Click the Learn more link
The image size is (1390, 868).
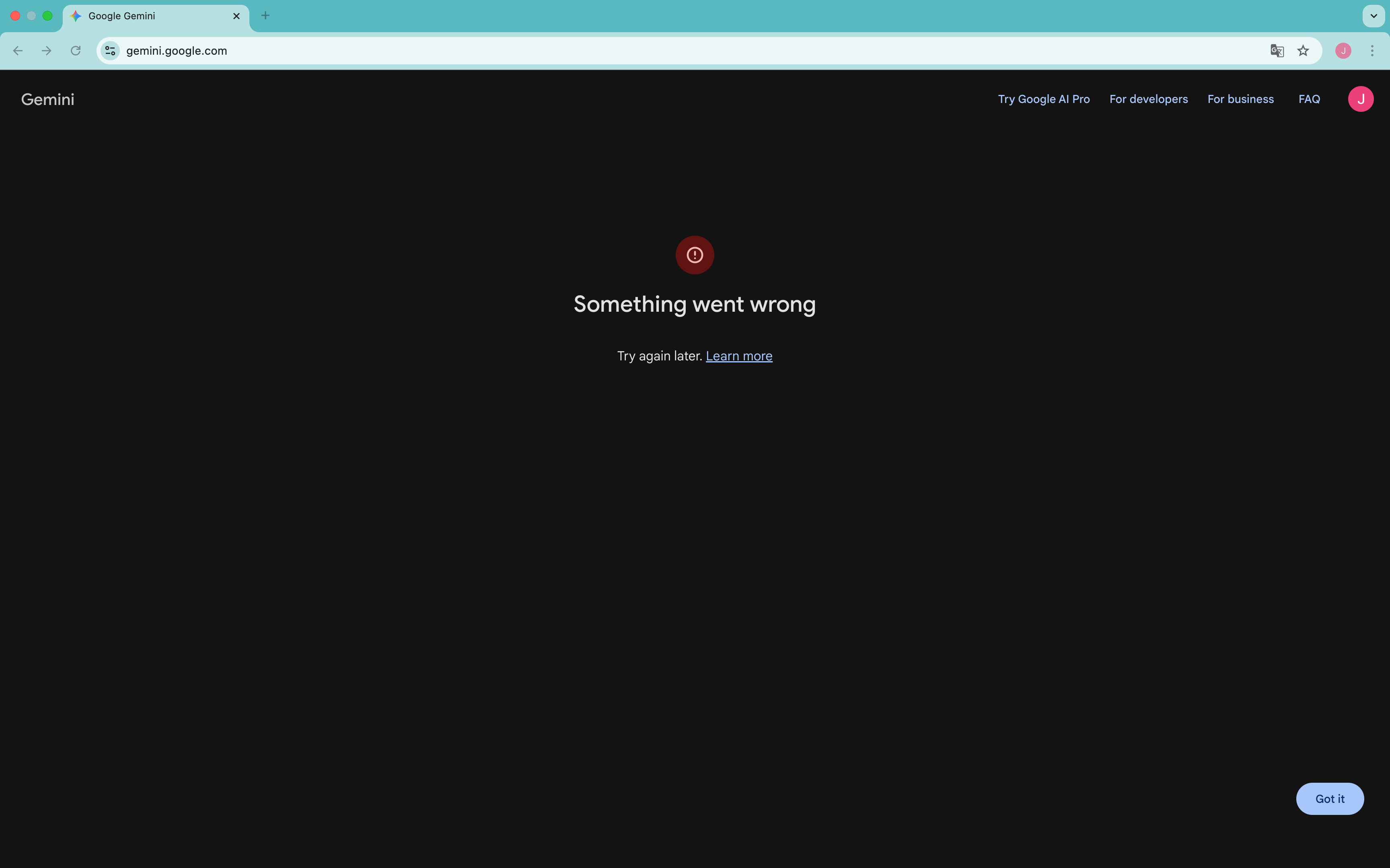click(739, 356)
